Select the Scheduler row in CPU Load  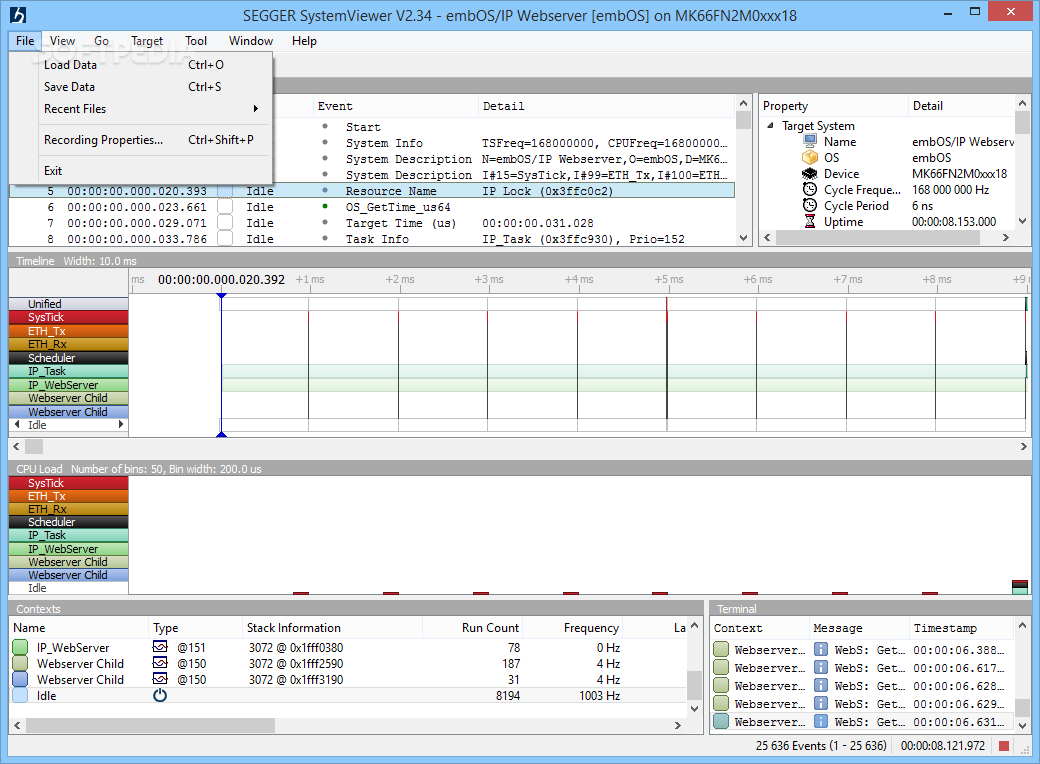click(x=69, y=522)
